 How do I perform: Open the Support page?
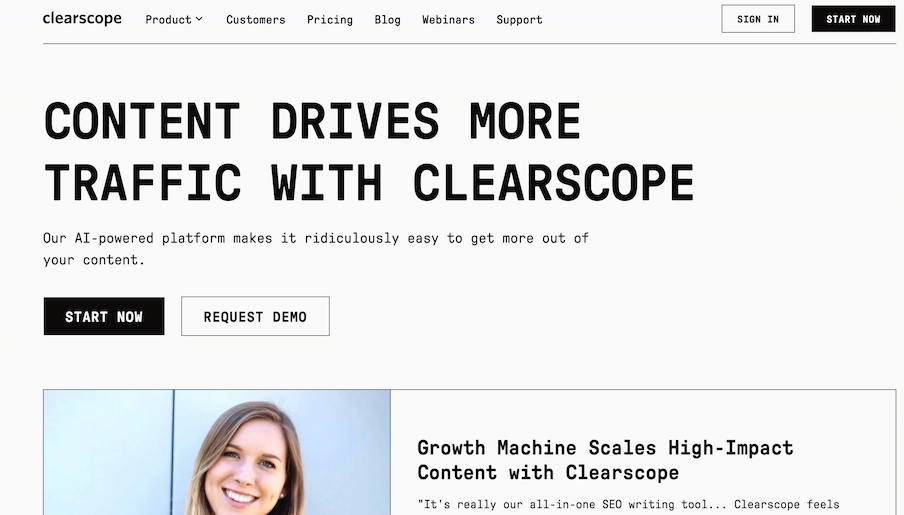coord(519,20)
